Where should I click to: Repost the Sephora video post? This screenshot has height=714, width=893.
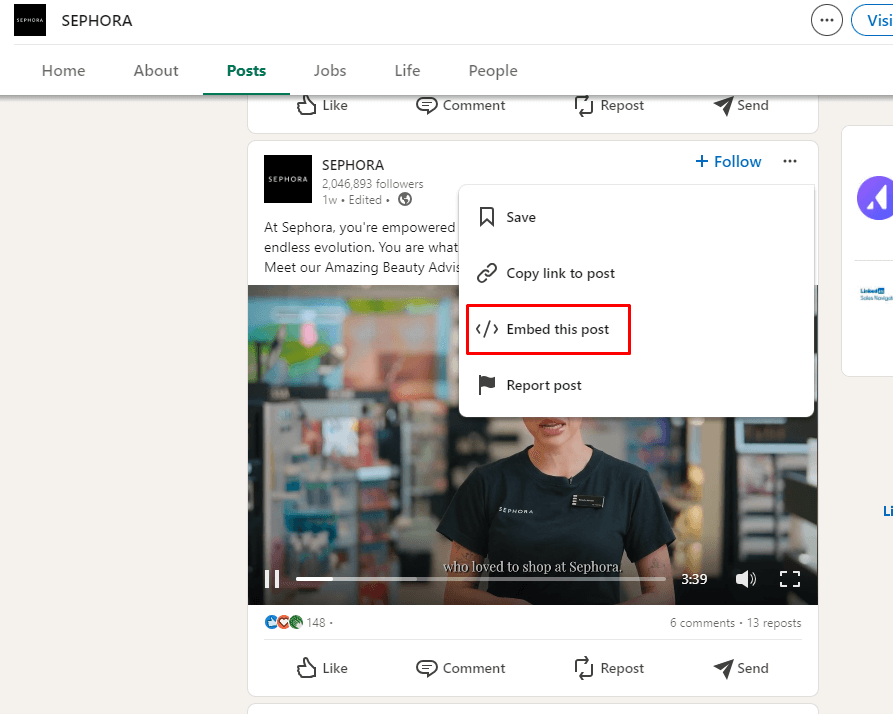coord(609,668)
